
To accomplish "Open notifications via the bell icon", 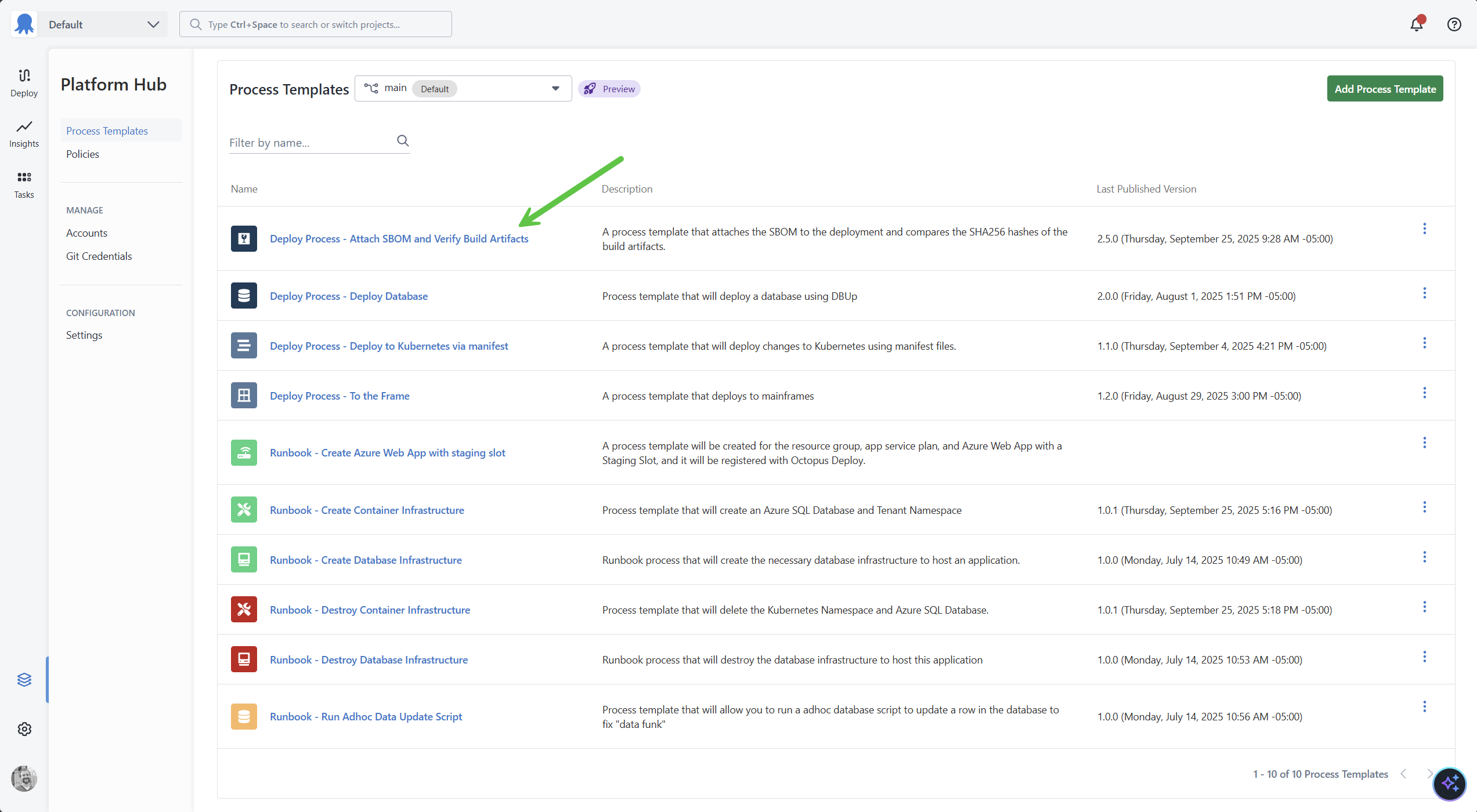I will 1416,24.
